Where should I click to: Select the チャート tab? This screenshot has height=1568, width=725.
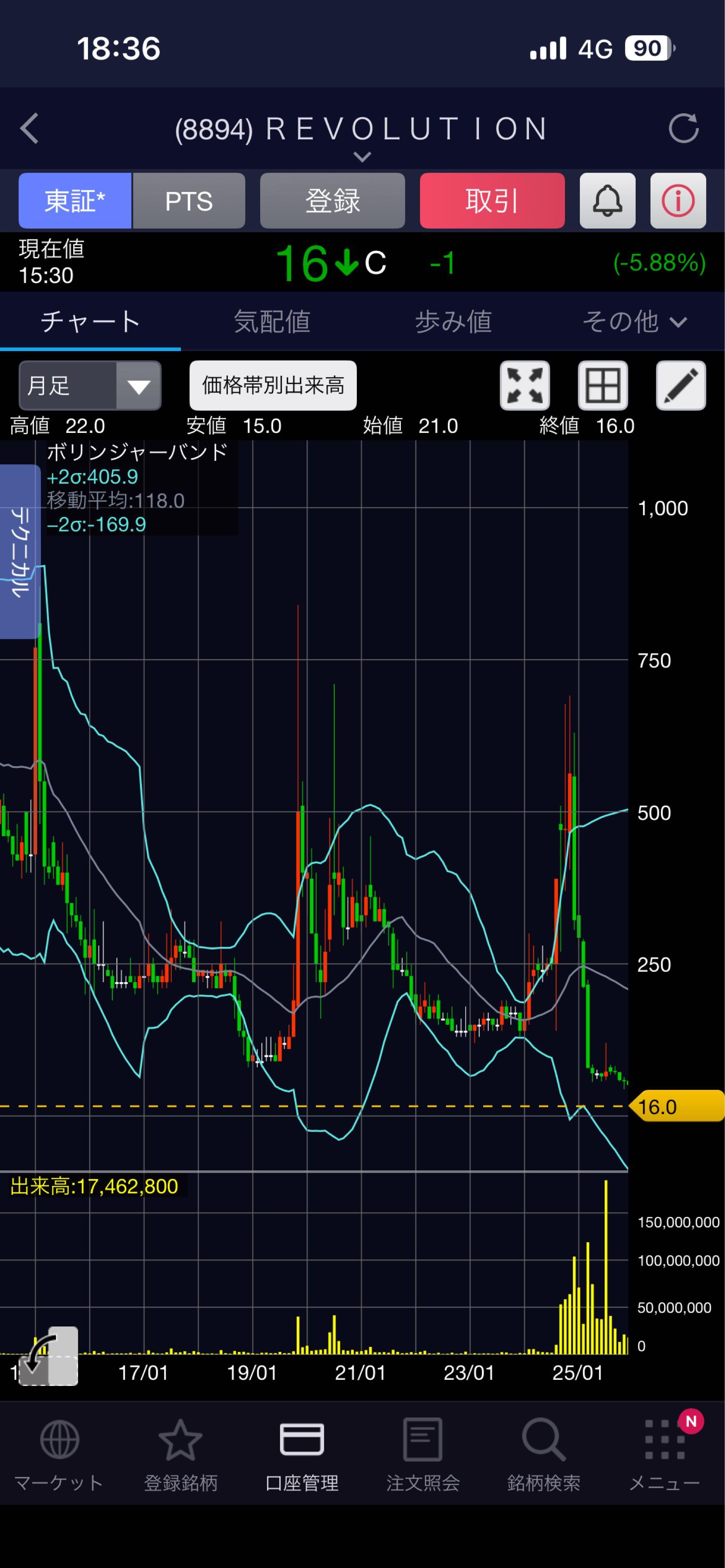pos(90,321)
